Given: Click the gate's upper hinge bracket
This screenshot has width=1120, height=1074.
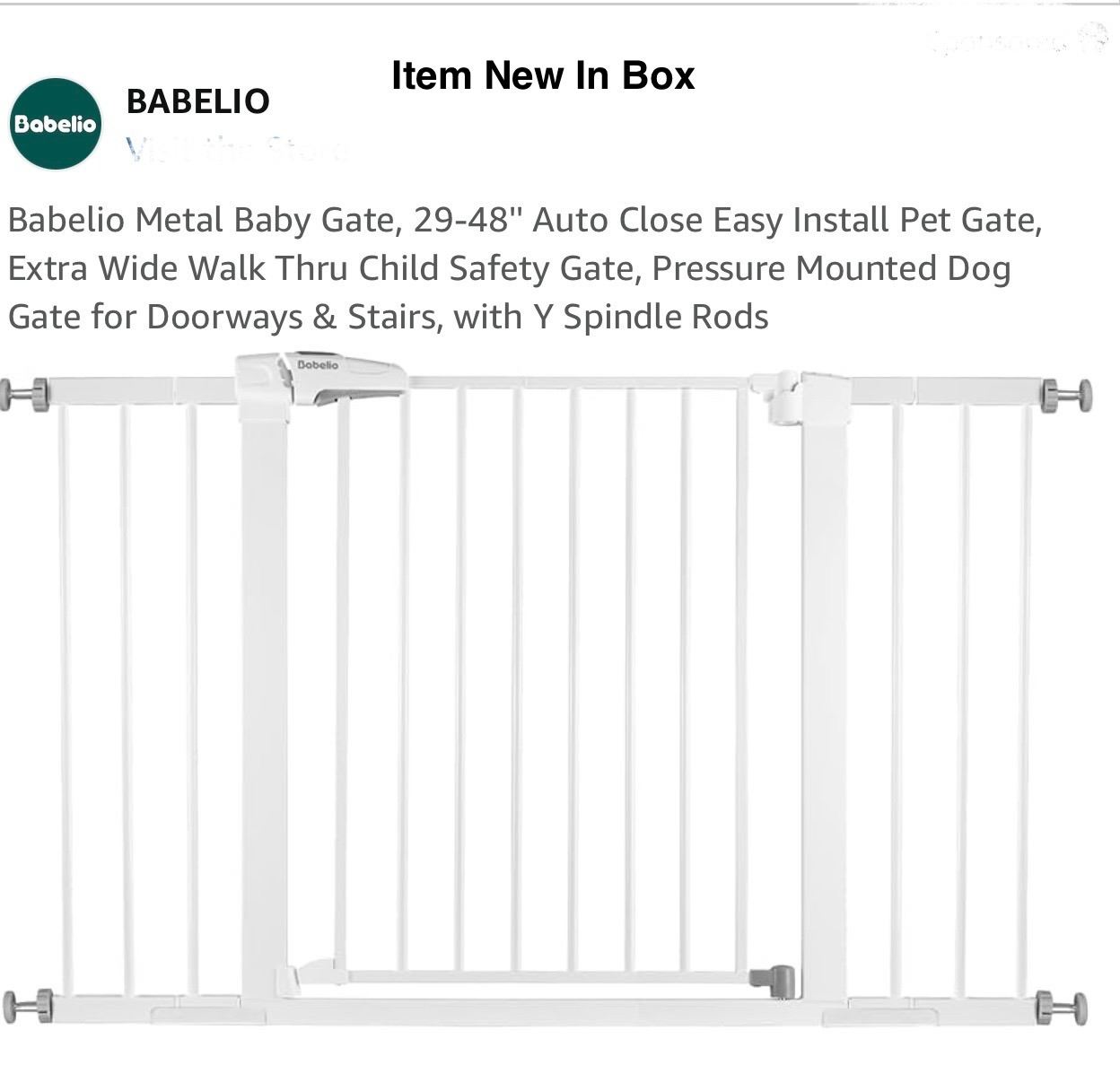Looking at the screenshot, I should click(783, 396).
